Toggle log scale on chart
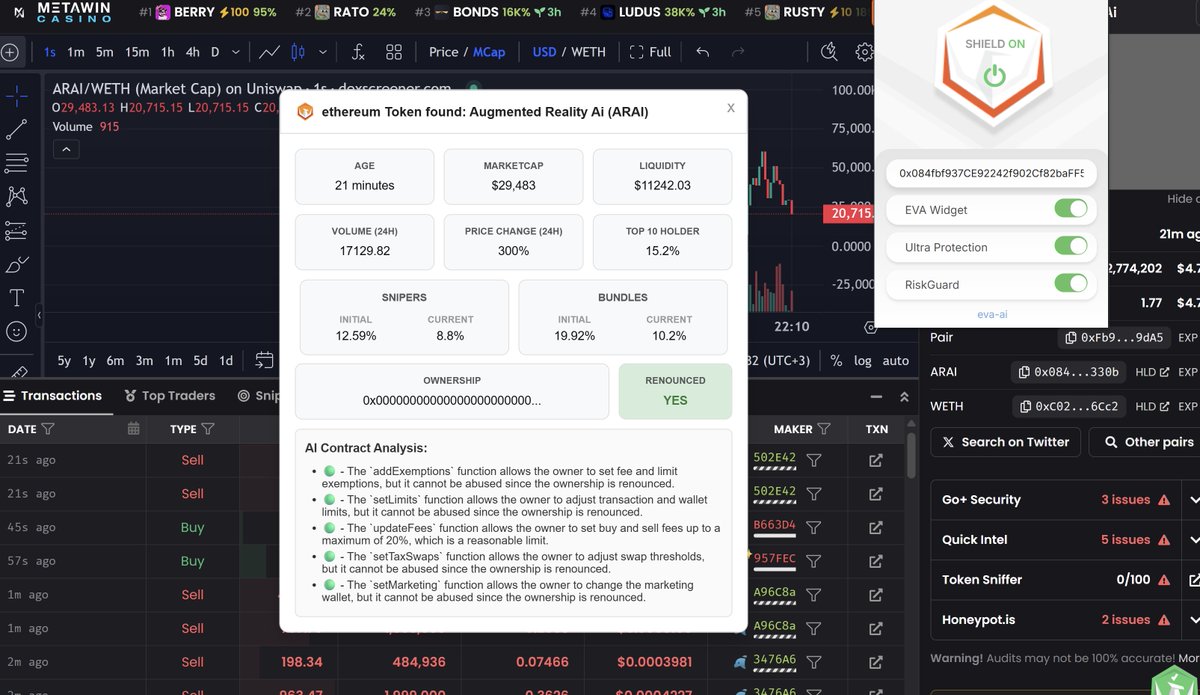 point(863,360)
